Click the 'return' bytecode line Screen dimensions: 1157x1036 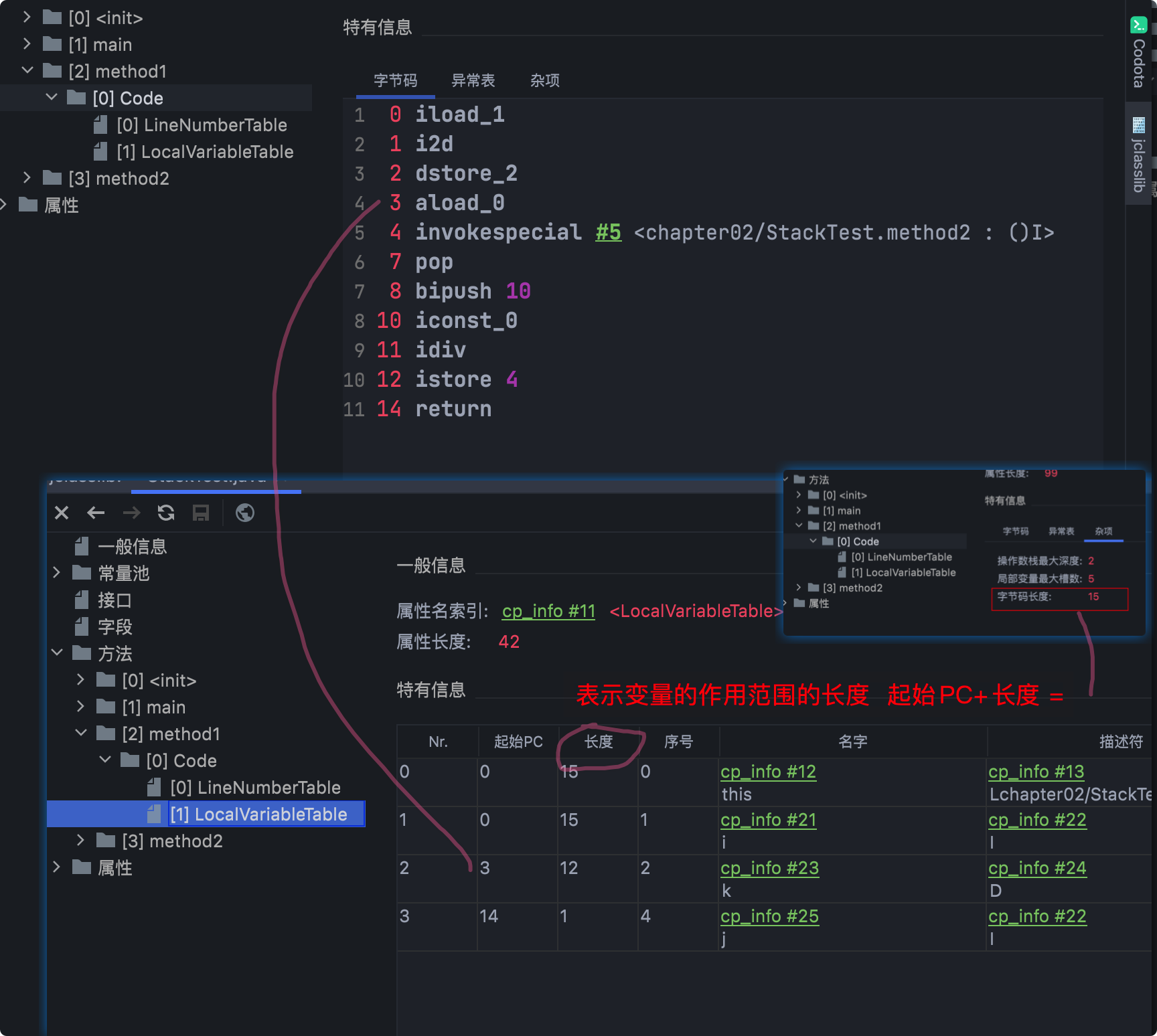453,409
